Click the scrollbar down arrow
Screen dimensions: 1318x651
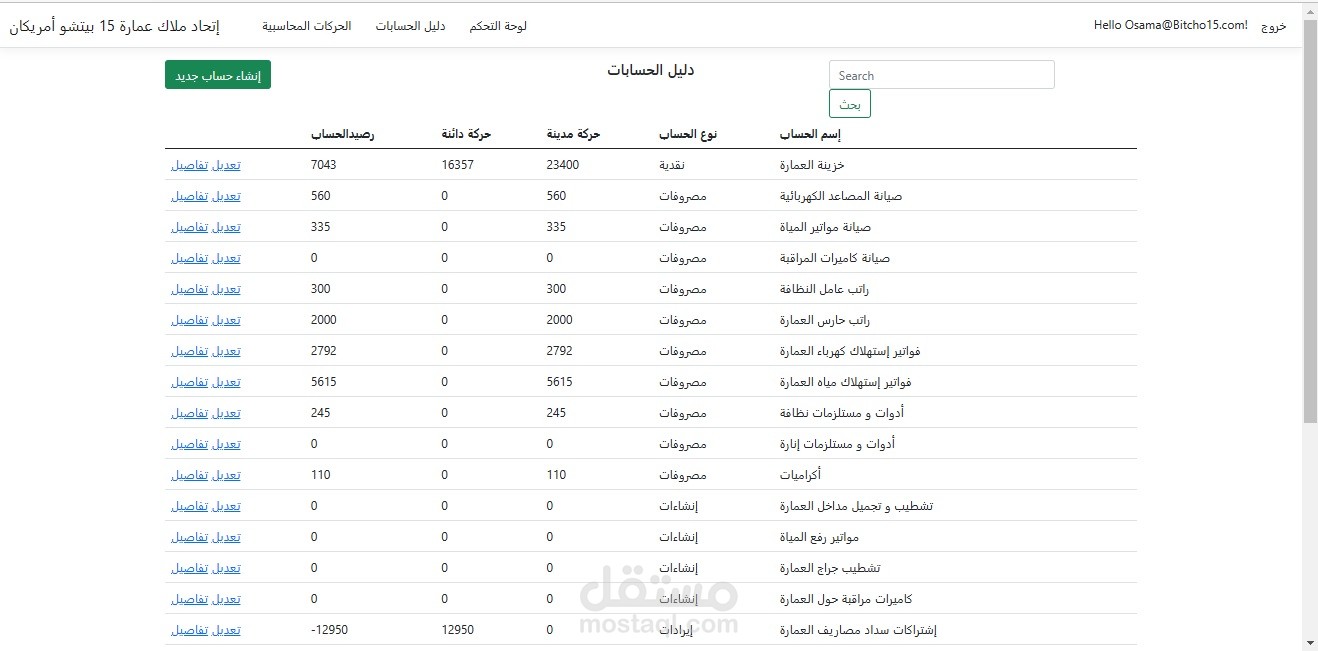click(x=1310, y=642)
